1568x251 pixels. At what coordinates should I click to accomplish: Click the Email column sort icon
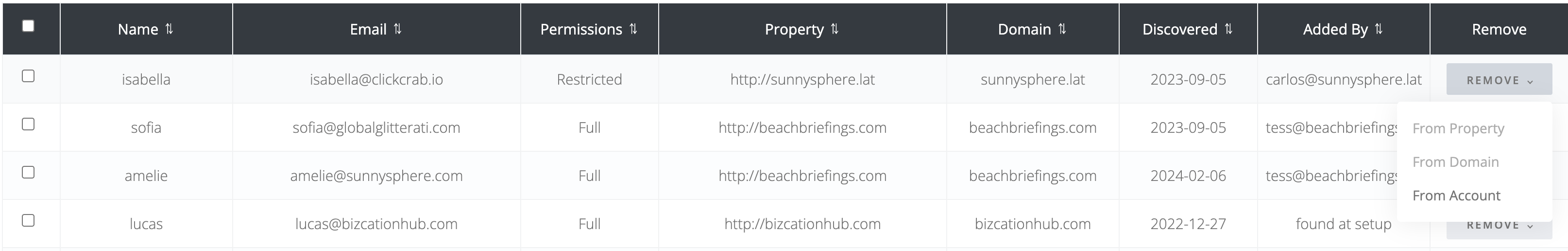[397, 29]
